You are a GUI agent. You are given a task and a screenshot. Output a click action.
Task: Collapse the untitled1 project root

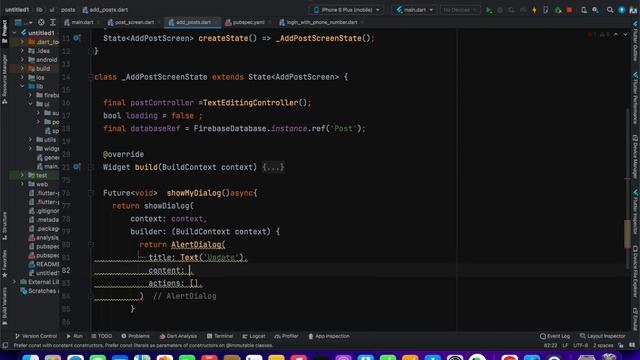point(15,33)
